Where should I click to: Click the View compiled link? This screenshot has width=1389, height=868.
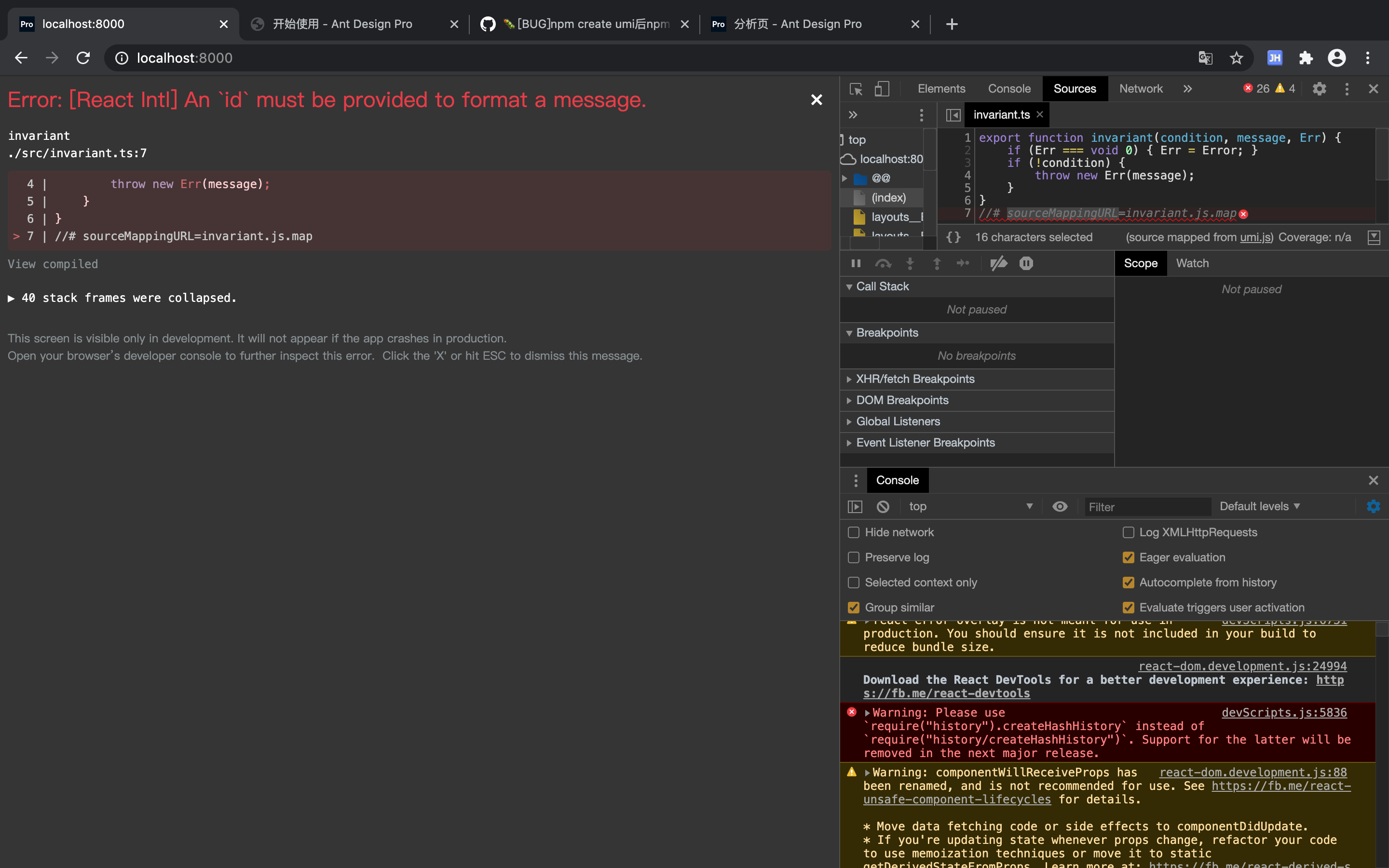click(x=53, y=264)
